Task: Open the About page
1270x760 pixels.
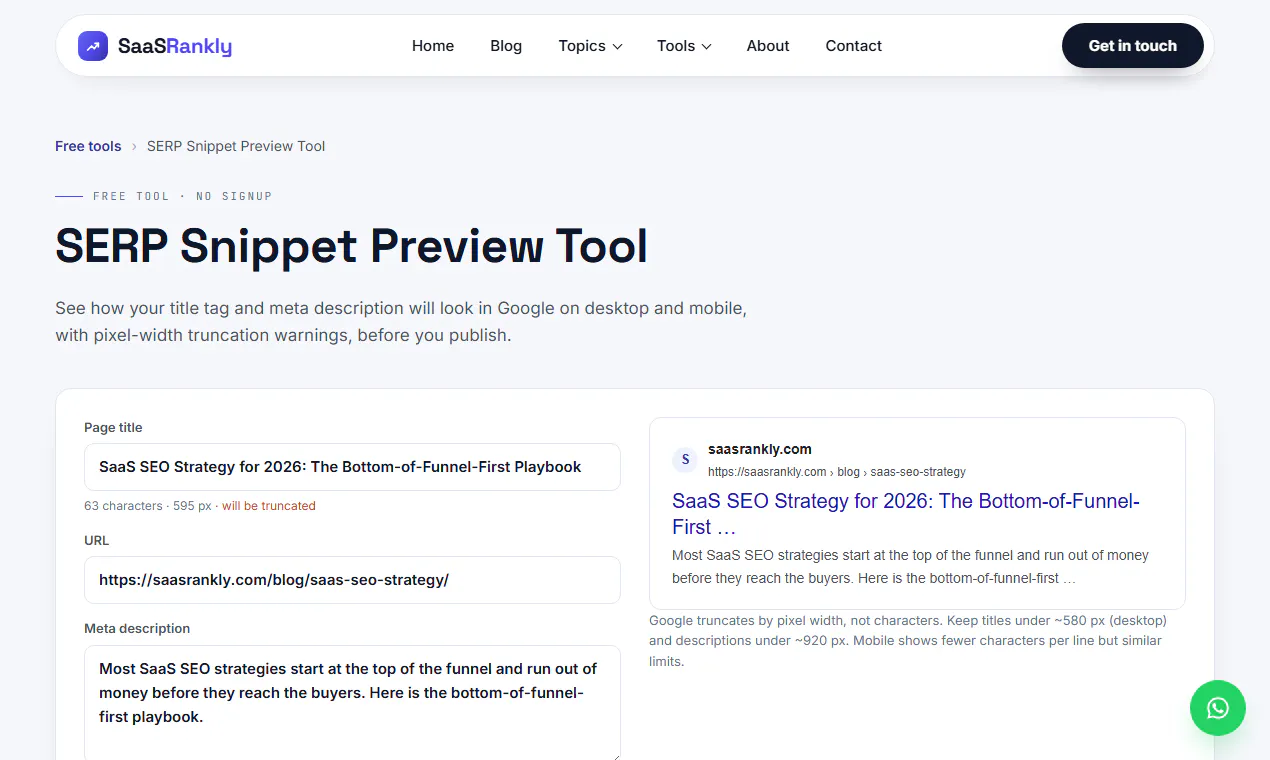Action: pos(768,46)
